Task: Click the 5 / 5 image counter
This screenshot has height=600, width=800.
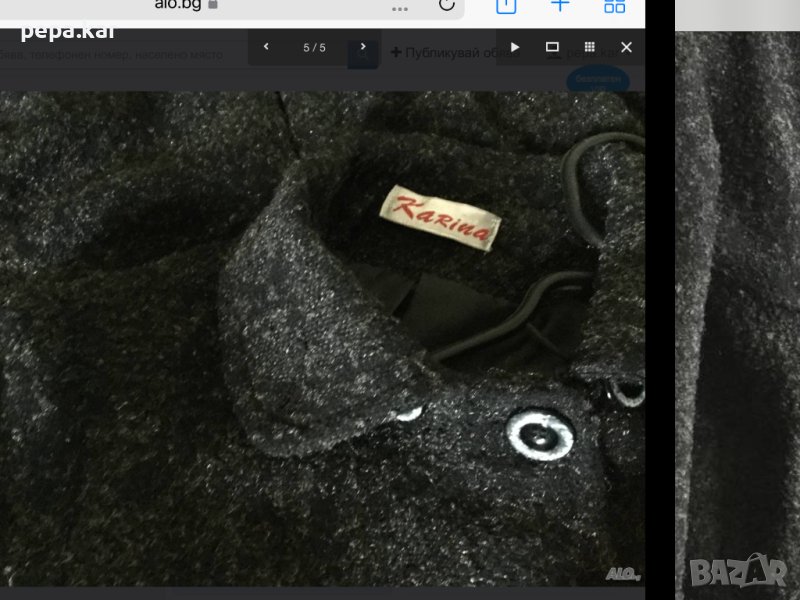Action: click(314, 47)
